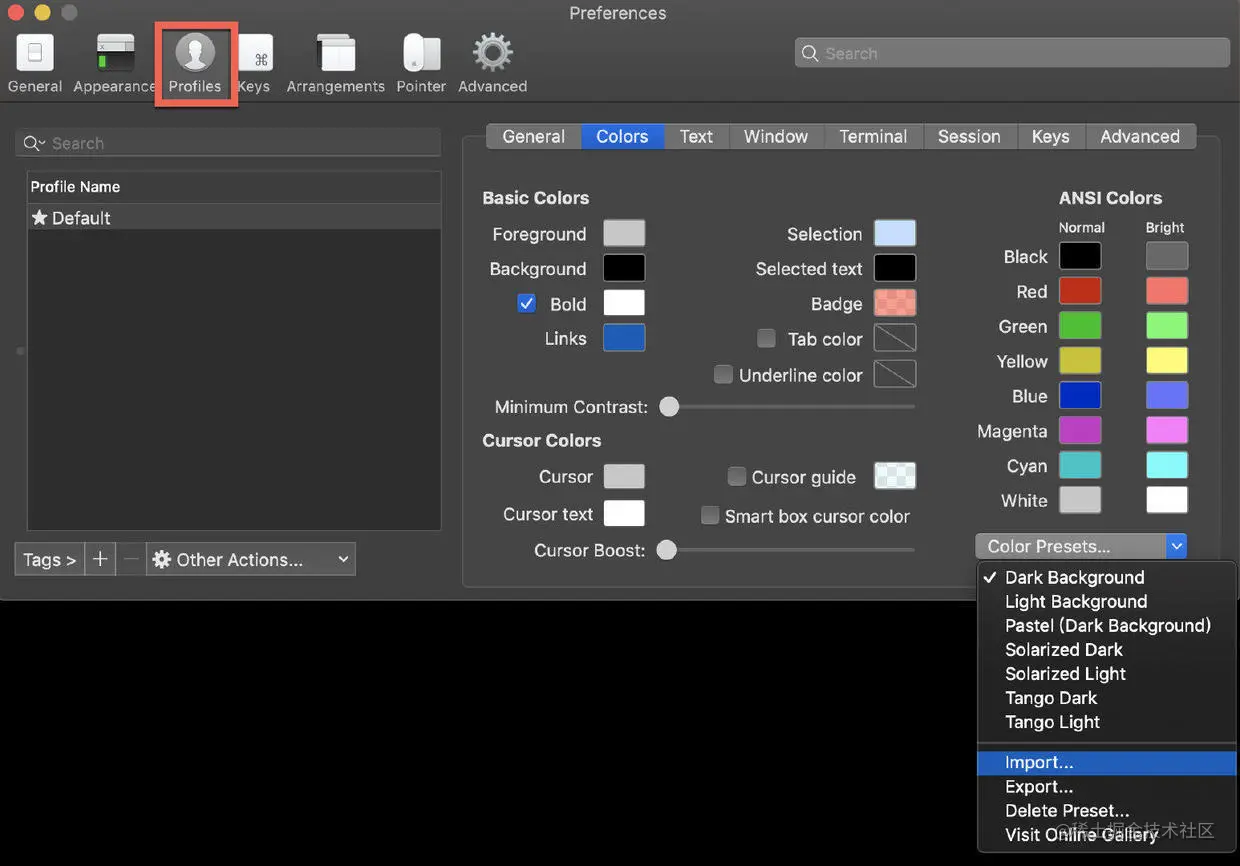
Task: Open the General preferences pane icon
Action: [x=35, y=53]
